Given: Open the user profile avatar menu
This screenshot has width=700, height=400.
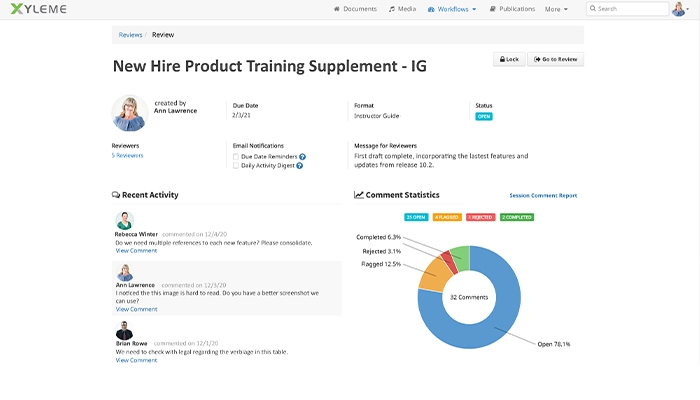Looking at the screenshot, I should 679,9.
